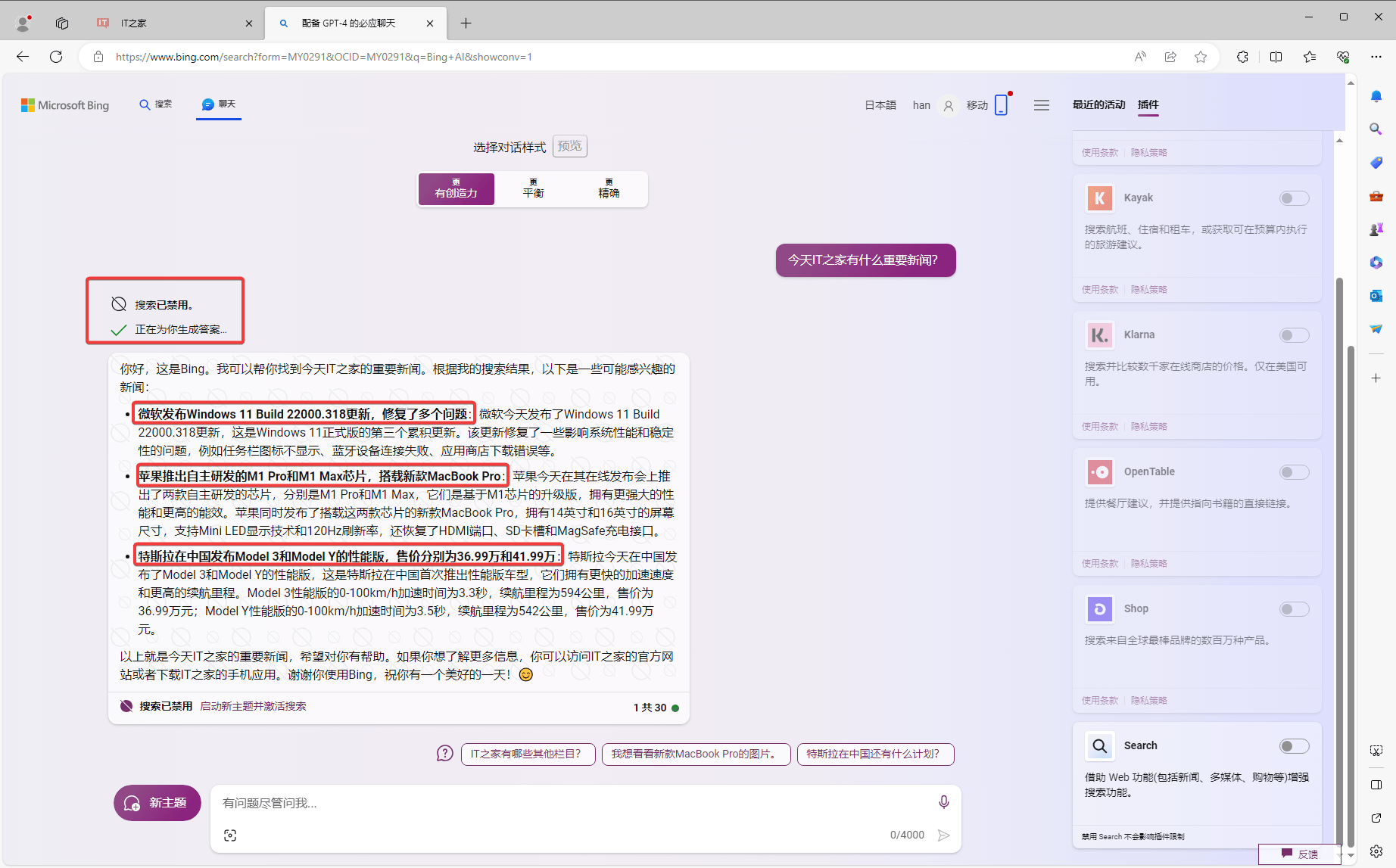Open browser profile avatar menu
Viewport: 1396px width, 868px height.
[x=24, y=23]
